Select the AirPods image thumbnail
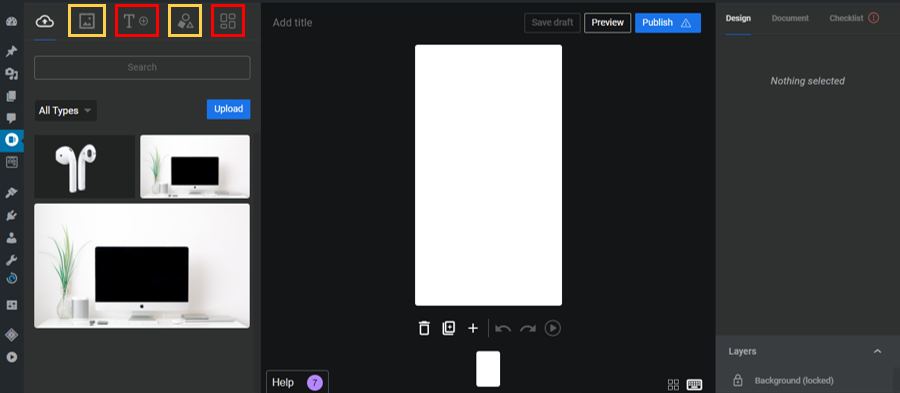Viewport: 900px width, 393px height. (85, 167)
